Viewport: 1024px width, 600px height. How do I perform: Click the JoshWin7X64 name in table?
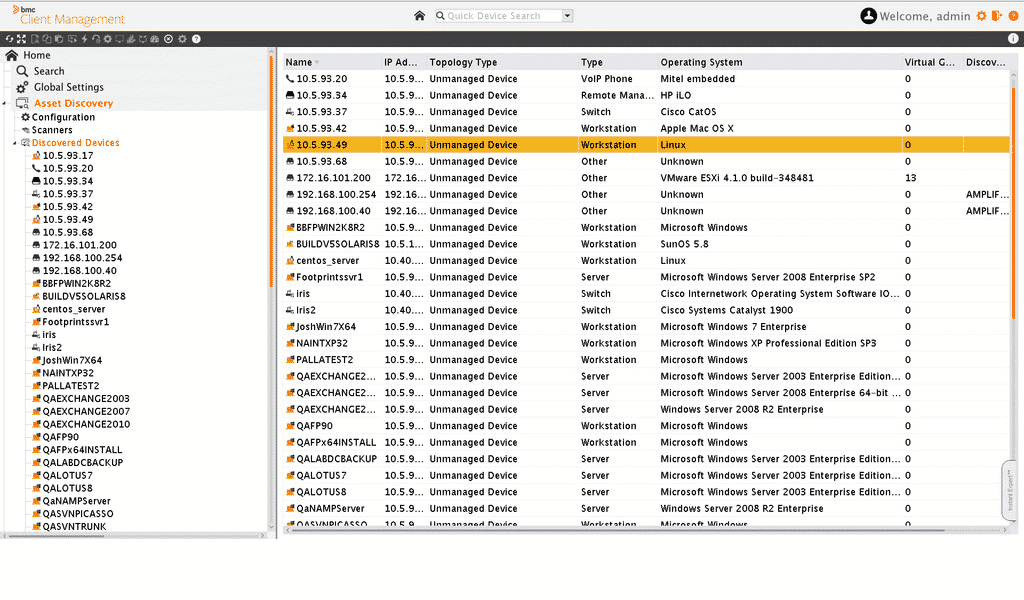coord(326,327)
